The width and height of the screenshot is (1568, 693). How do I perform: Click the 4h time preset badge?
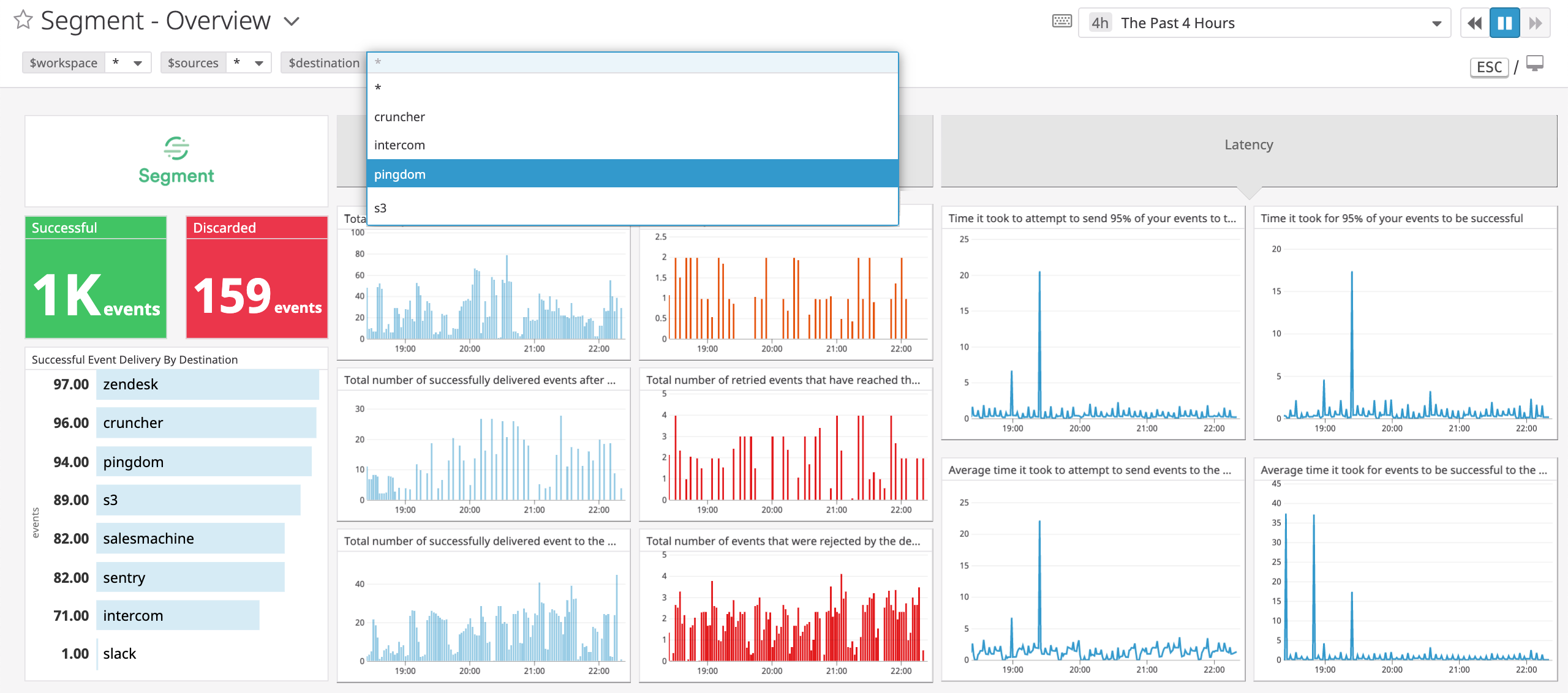point(1098,23)
